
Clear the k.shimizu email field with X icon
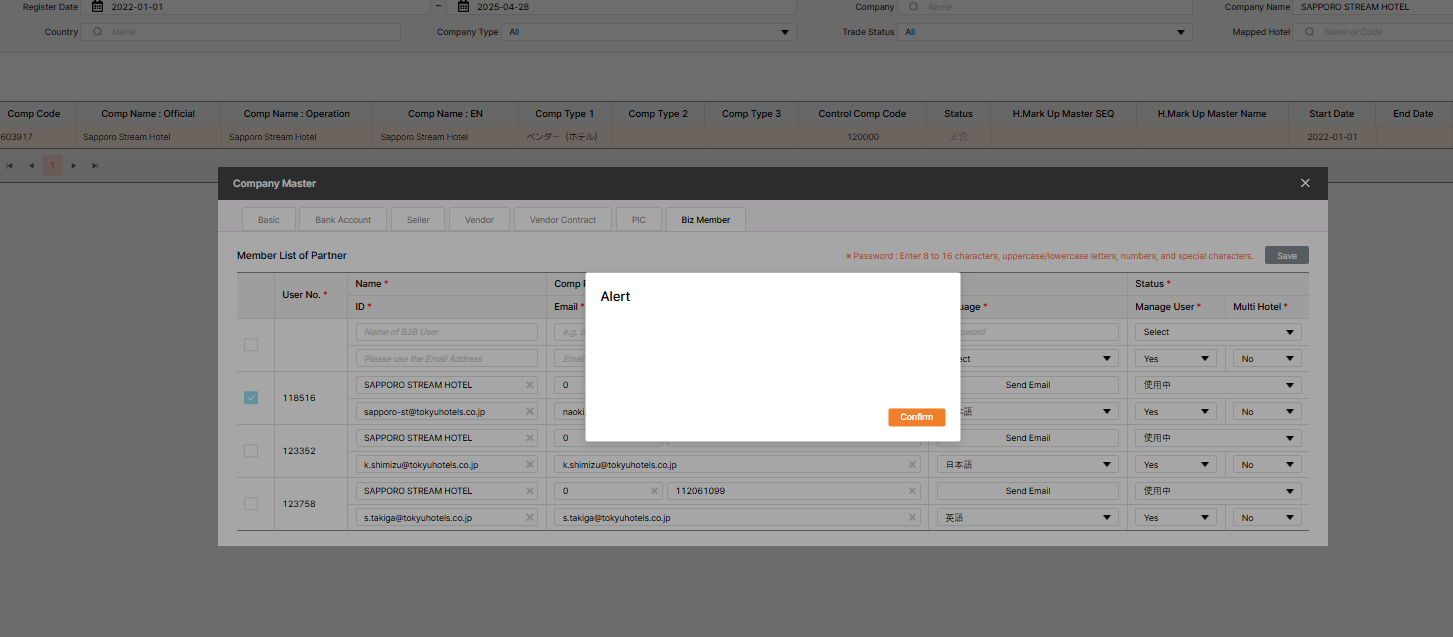912,464
